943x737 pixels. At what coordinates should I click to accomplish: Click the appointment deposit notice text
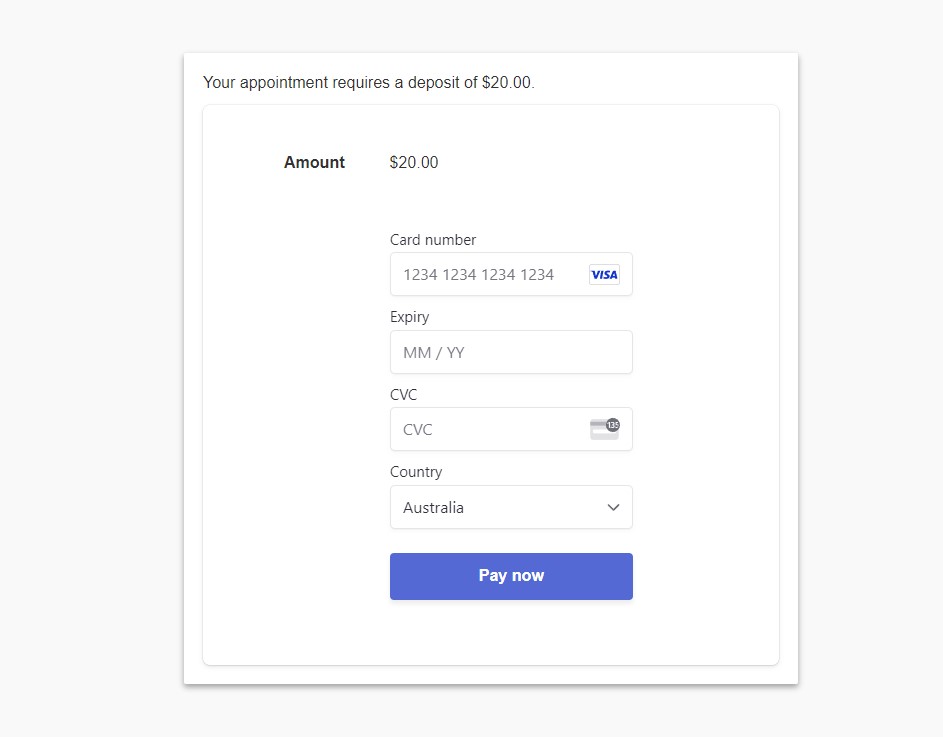(x=368, y=83)
